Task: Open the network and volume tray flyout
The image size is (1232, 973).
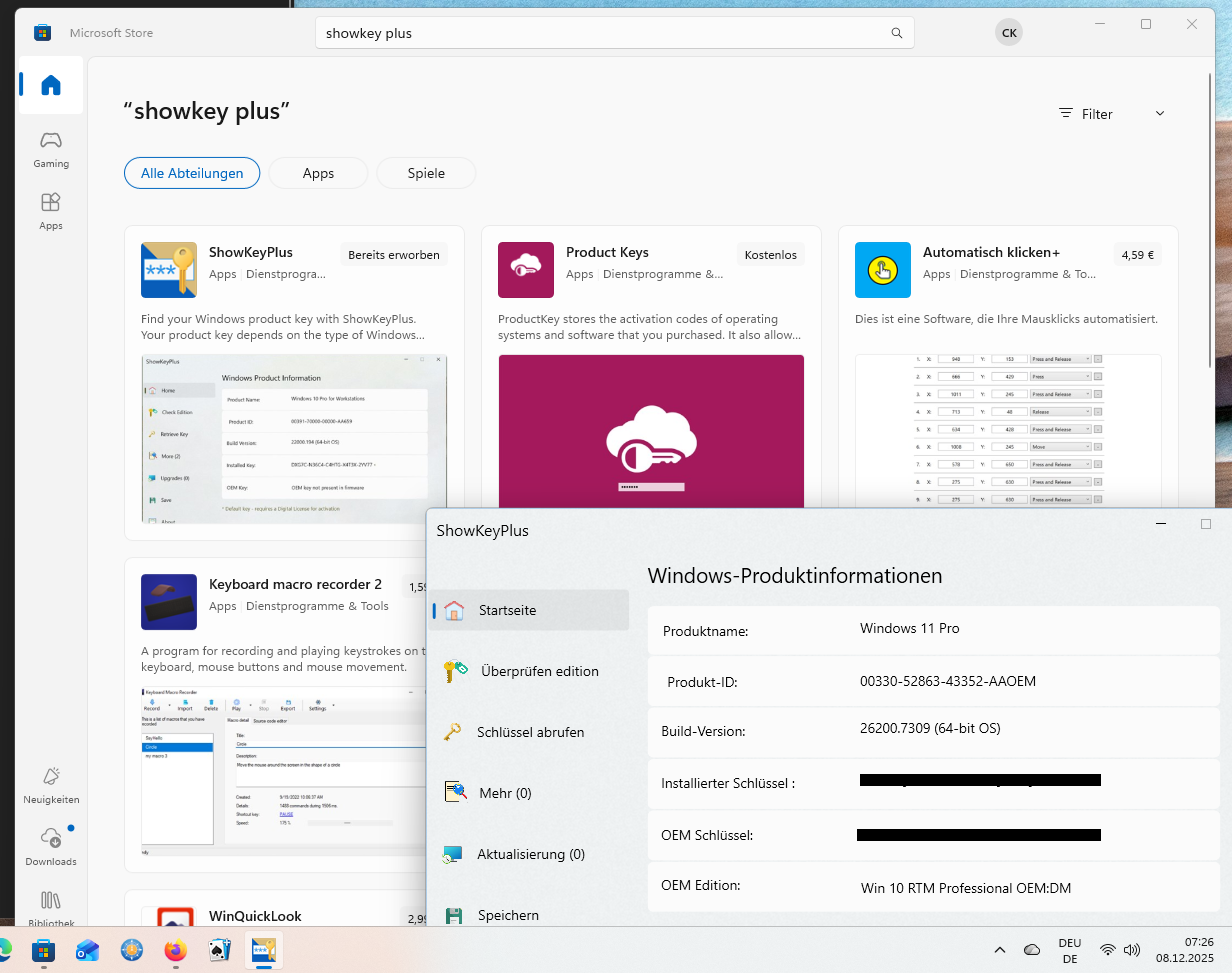Action: [1120, 950]
